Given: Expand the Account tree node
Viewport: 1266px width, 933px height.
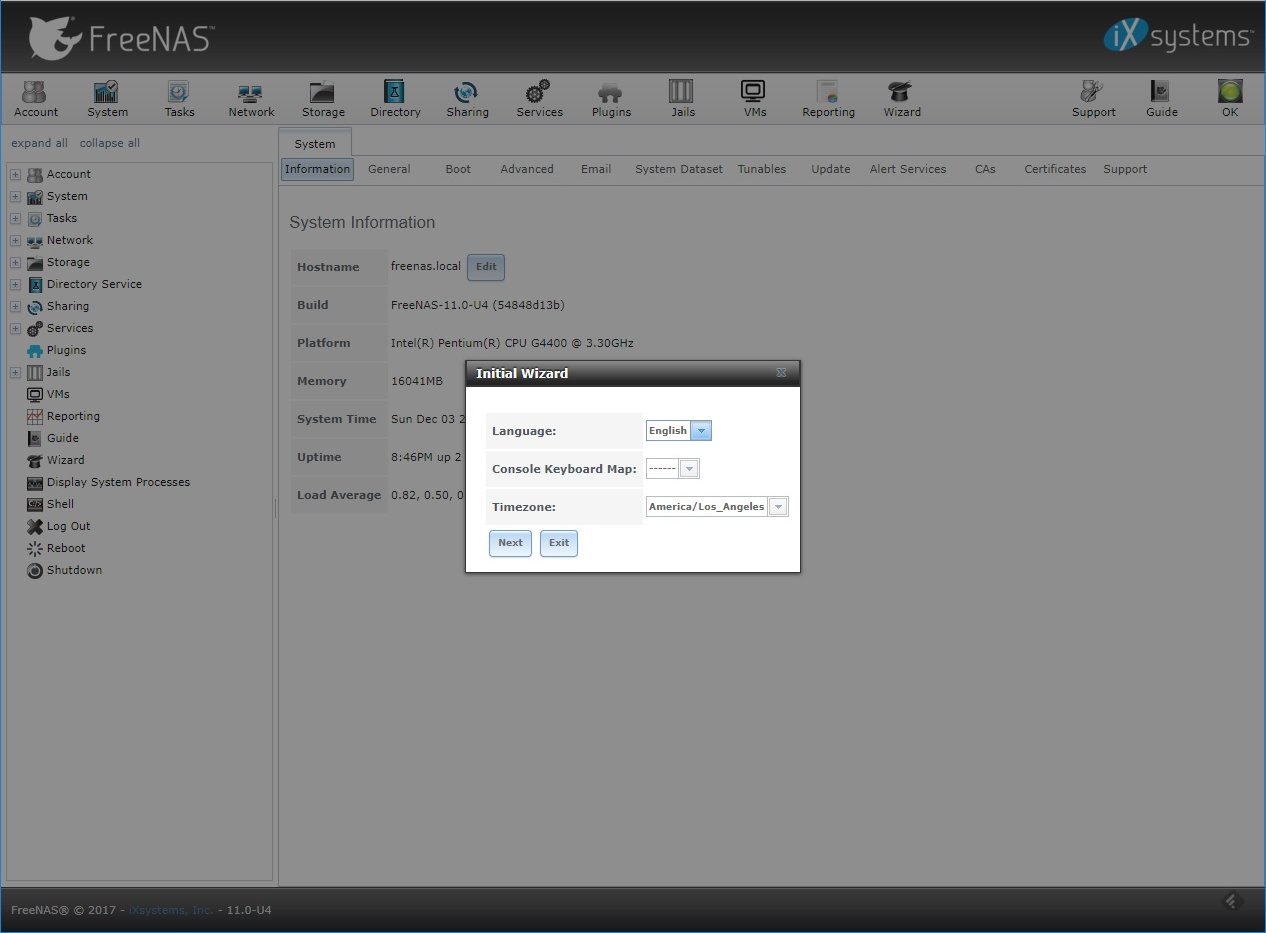Looking at the screenshot, I should (x=15, y=175).
